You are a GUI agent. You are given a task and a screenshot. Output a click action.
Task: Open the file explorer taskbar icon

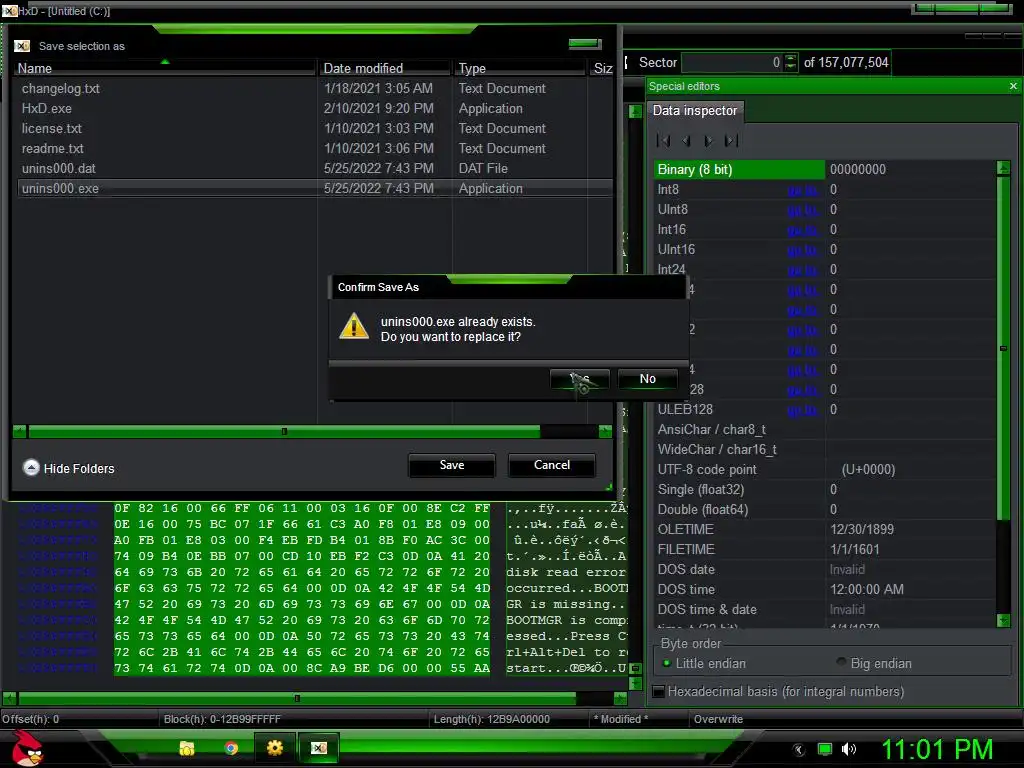187,748
